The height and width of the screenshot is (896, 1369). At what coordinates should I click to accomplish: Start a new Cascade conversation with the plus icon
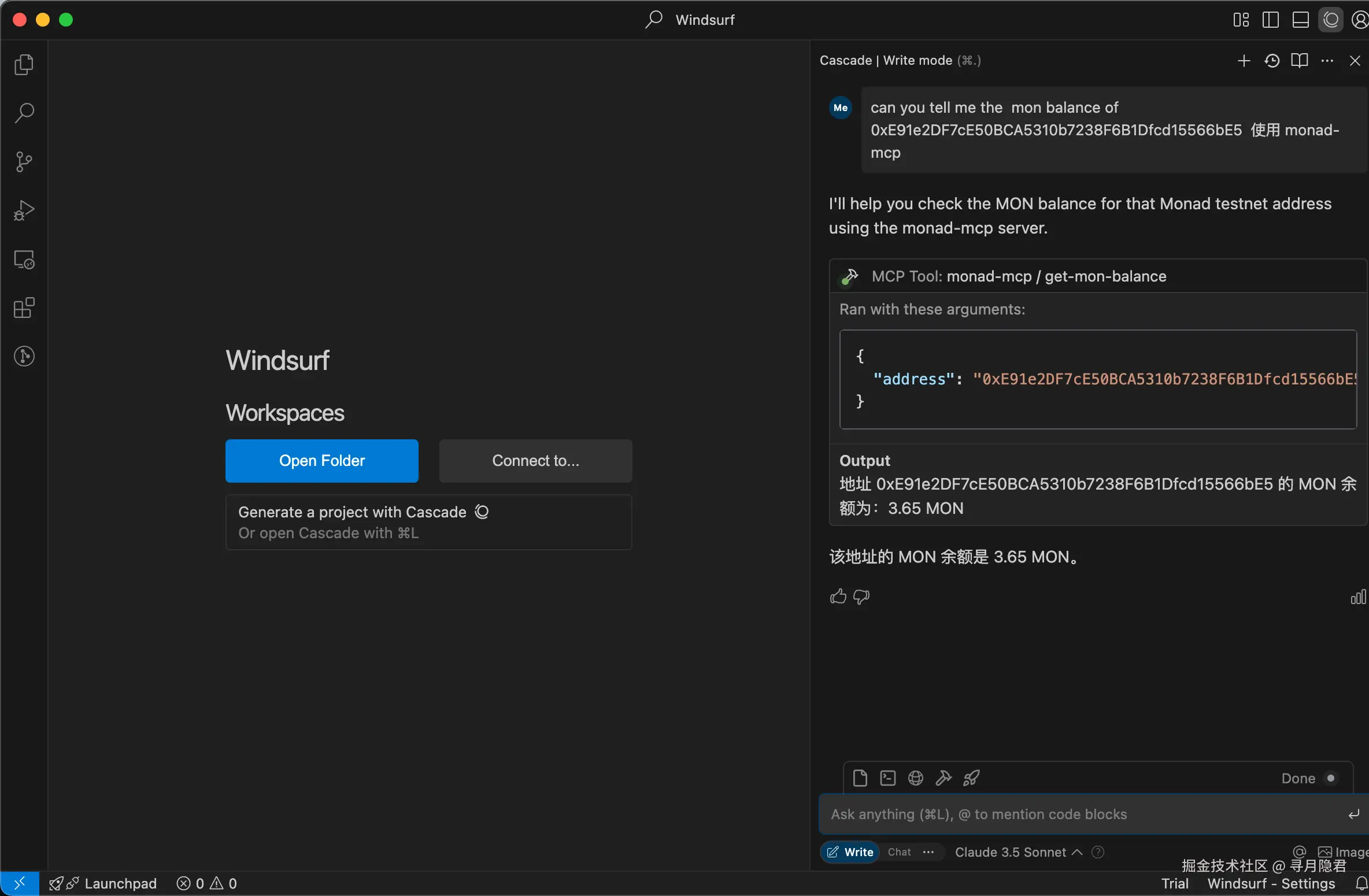[x=1244, y=61]
